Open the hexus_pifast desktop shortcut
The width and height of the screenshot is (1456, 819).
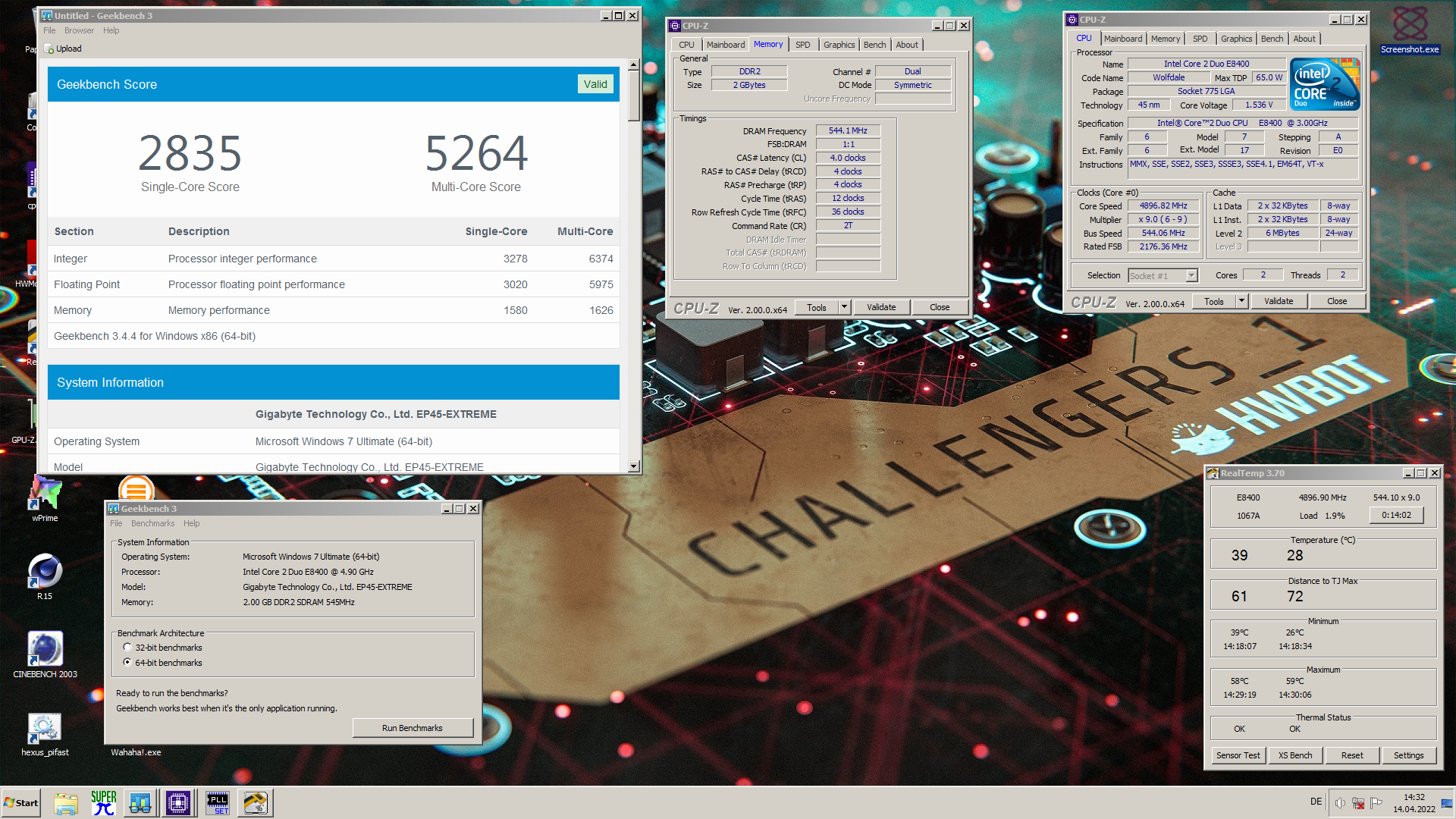(x=45, y=733)
